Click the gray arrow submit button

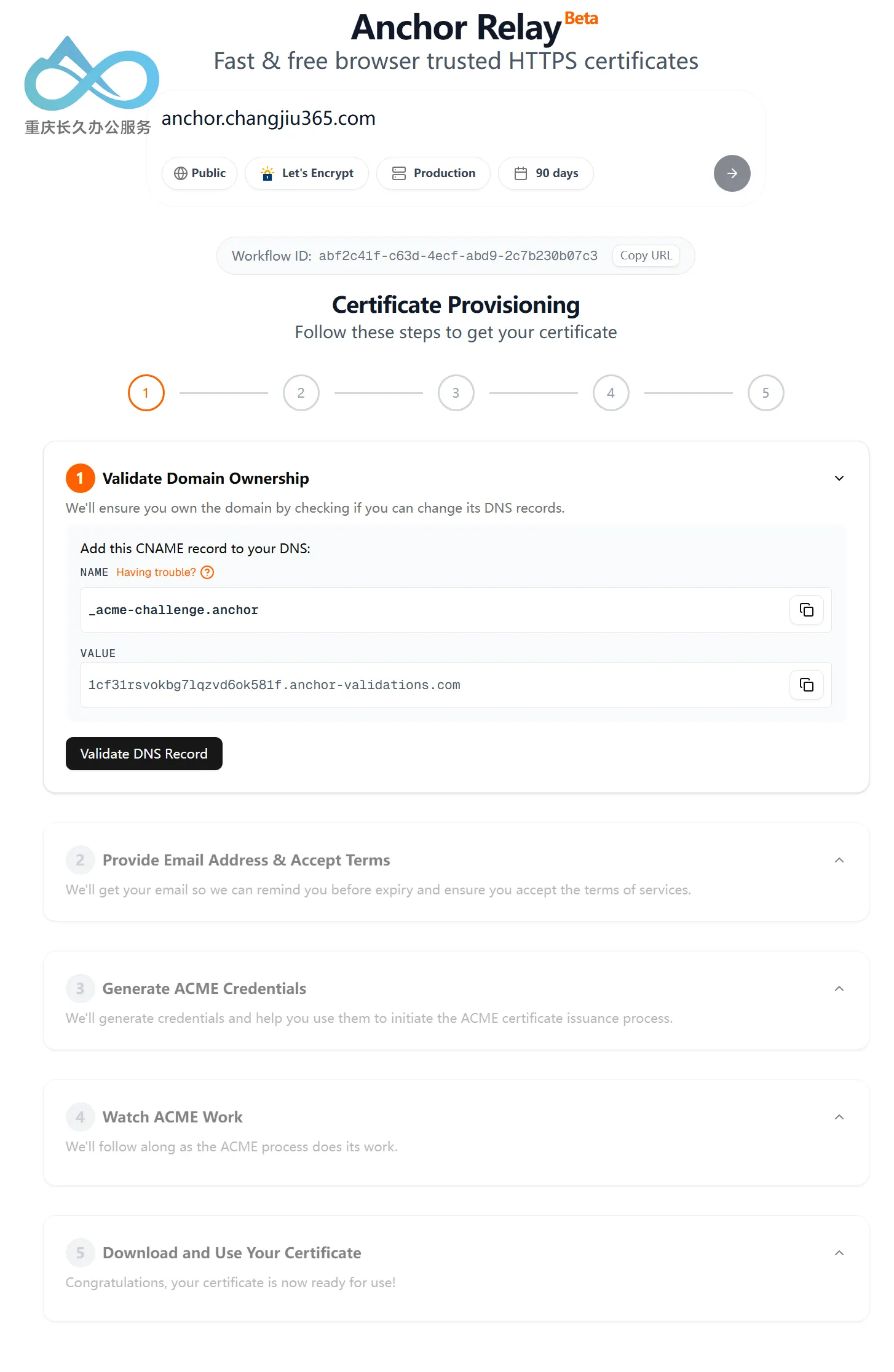pos(732,173)
